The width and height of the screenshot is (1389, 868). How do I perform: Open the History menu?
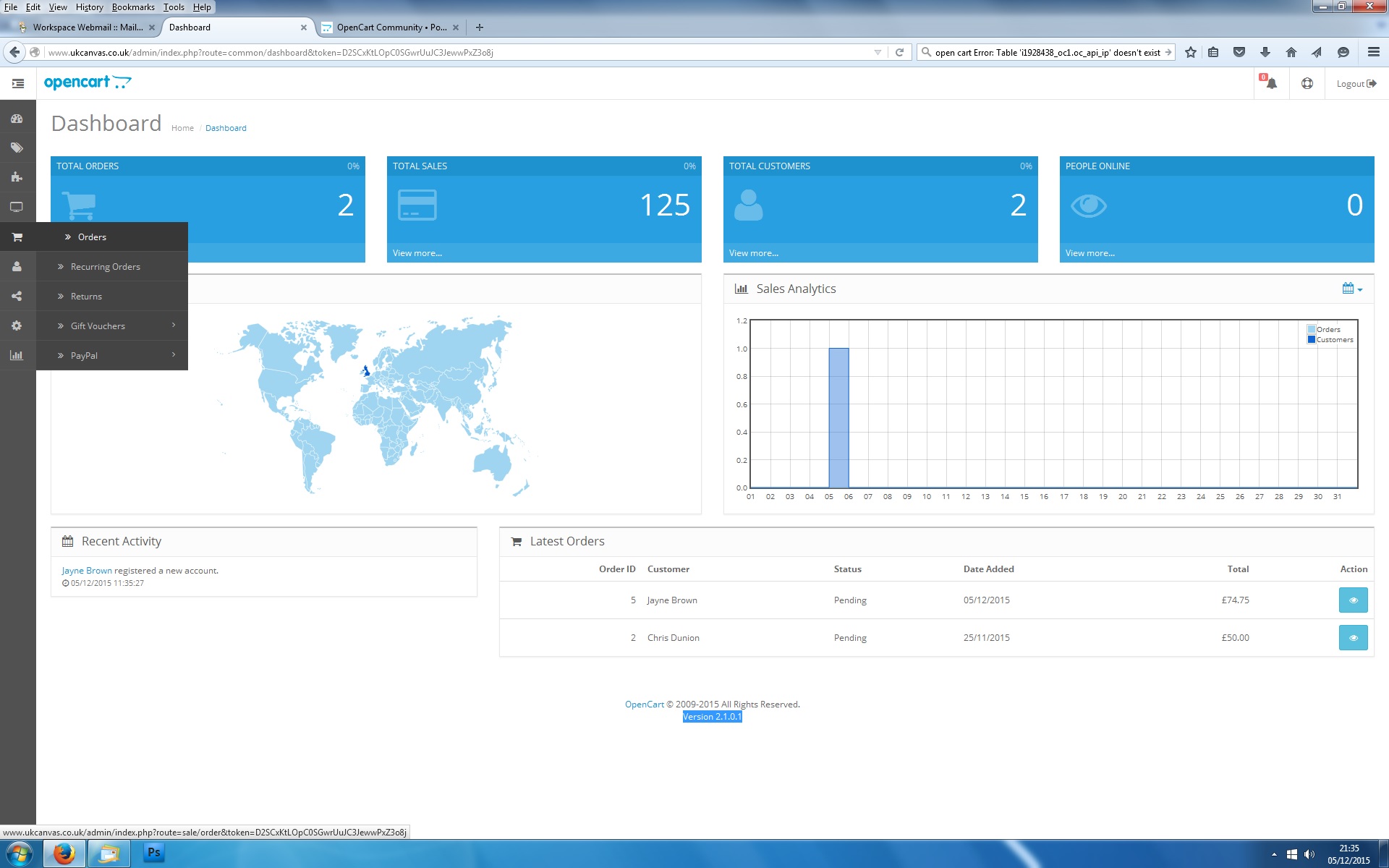(x=89, y=7)
